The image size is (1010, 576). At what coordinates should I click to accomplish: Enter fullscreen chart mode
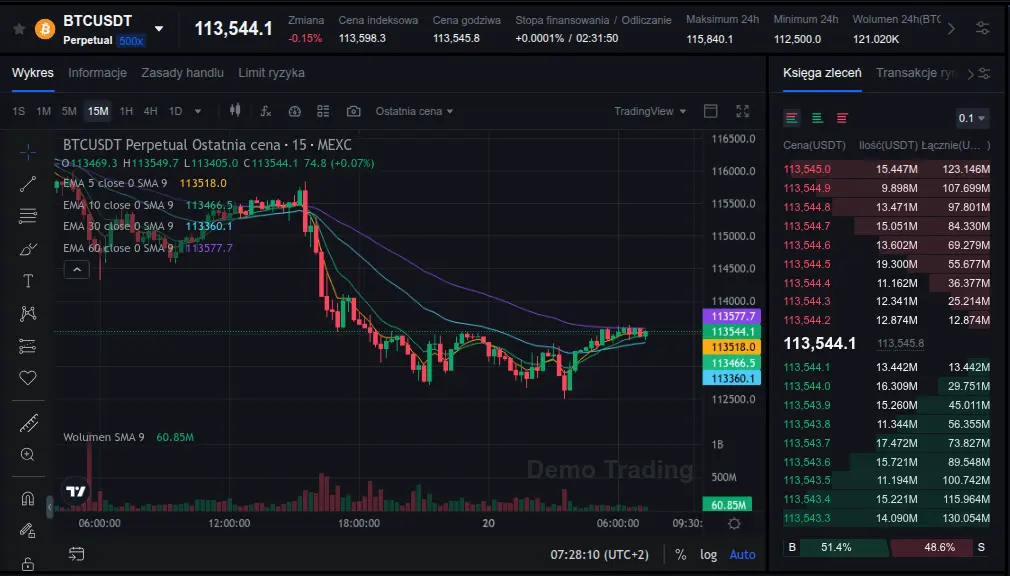coord(743,111)
